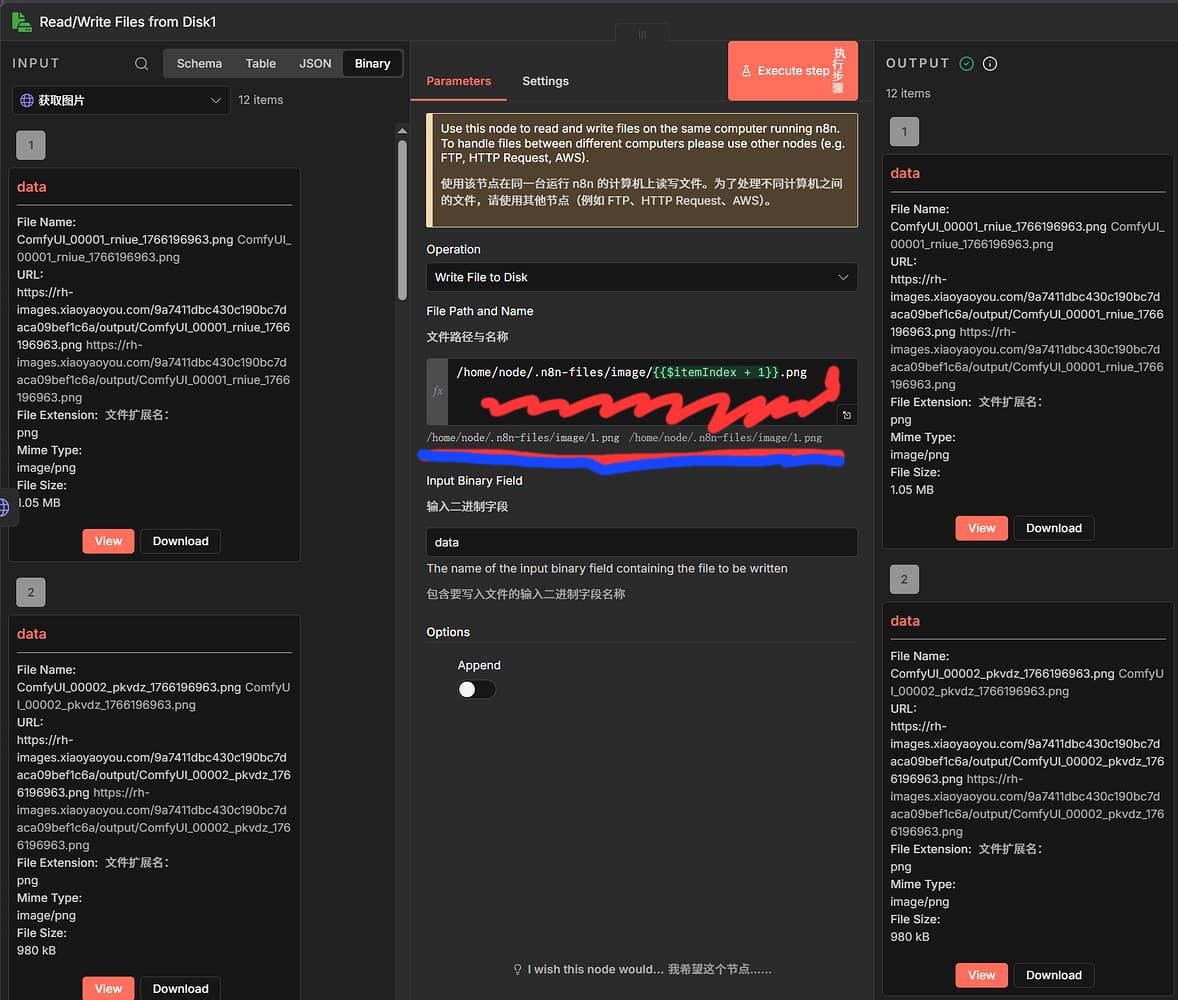Viewport: 1178px width, 1000px height.
Task: View input item 1 ComfyUI_00001 image
Action: (108, 542)
